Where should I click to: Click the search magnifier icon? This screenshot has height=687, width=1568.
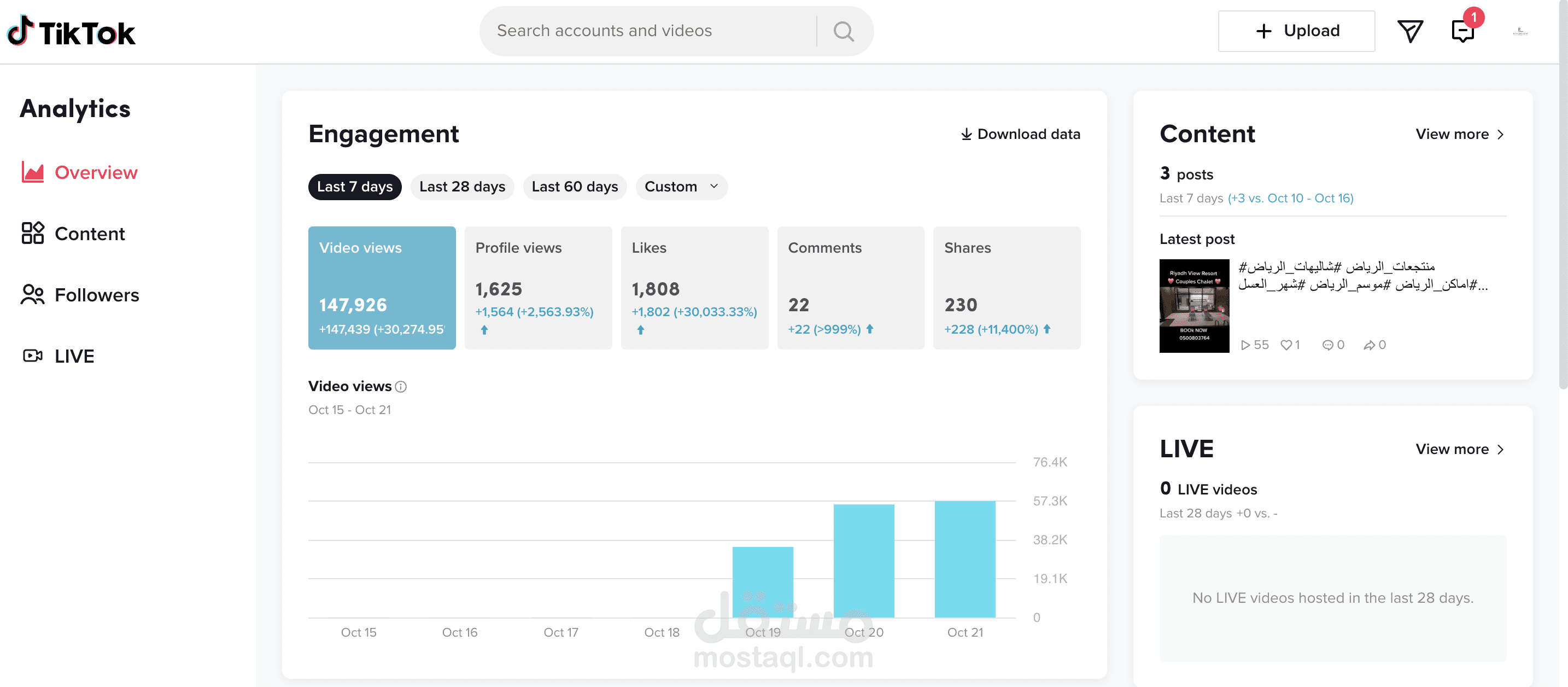(843, 31)
